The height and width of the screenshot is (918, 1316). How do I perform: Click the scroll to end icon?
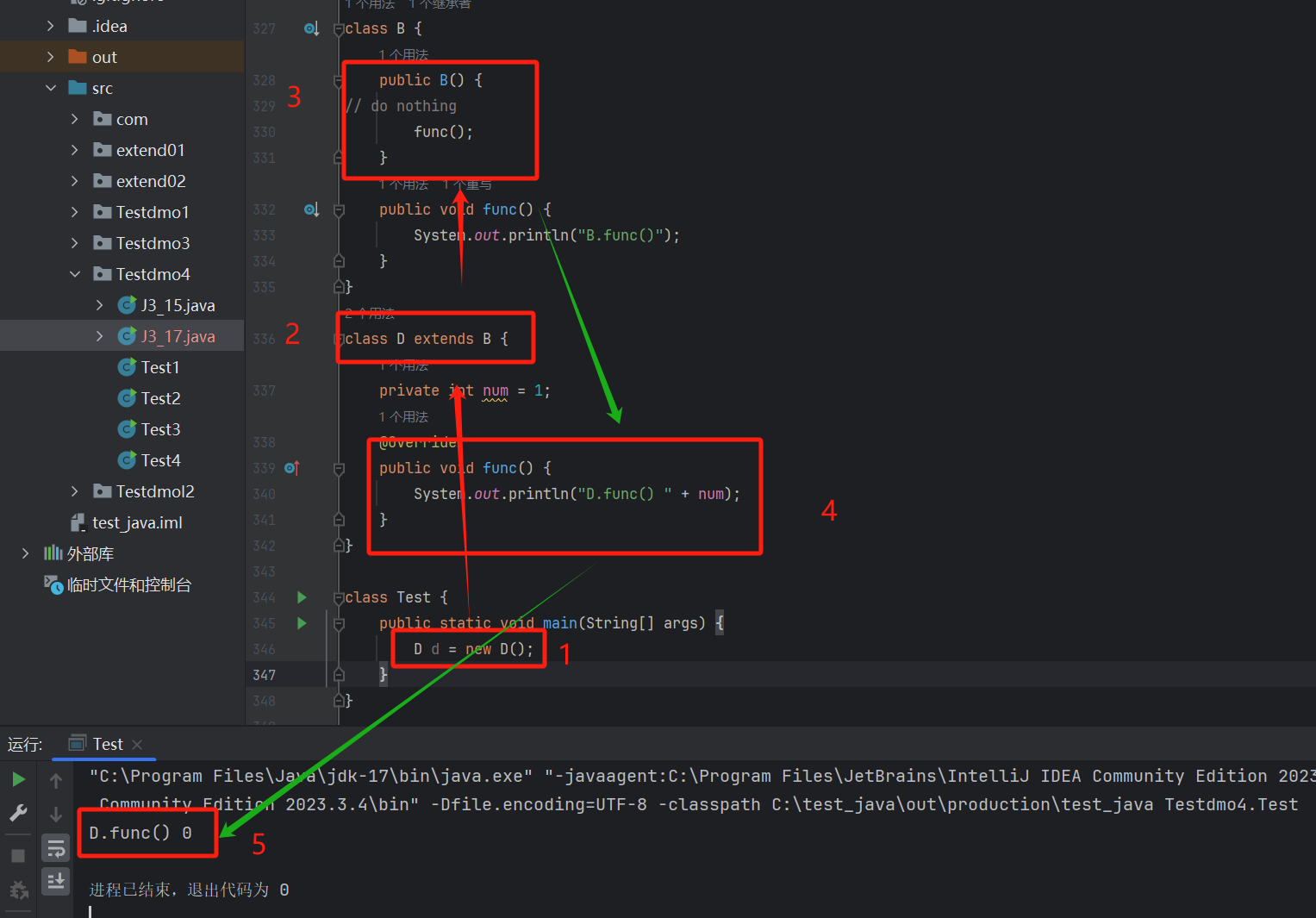point(56,881)
